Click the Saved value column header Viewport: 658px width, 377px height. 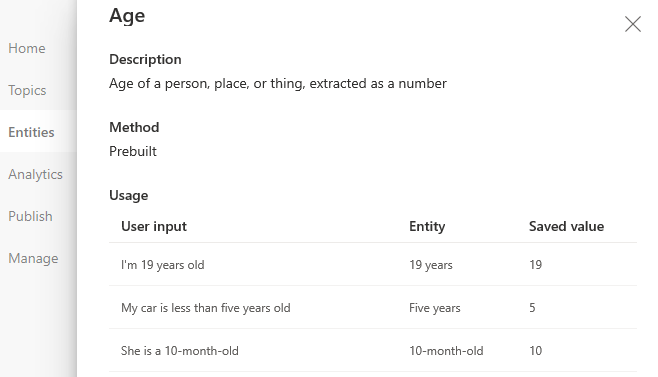(567, 226)
